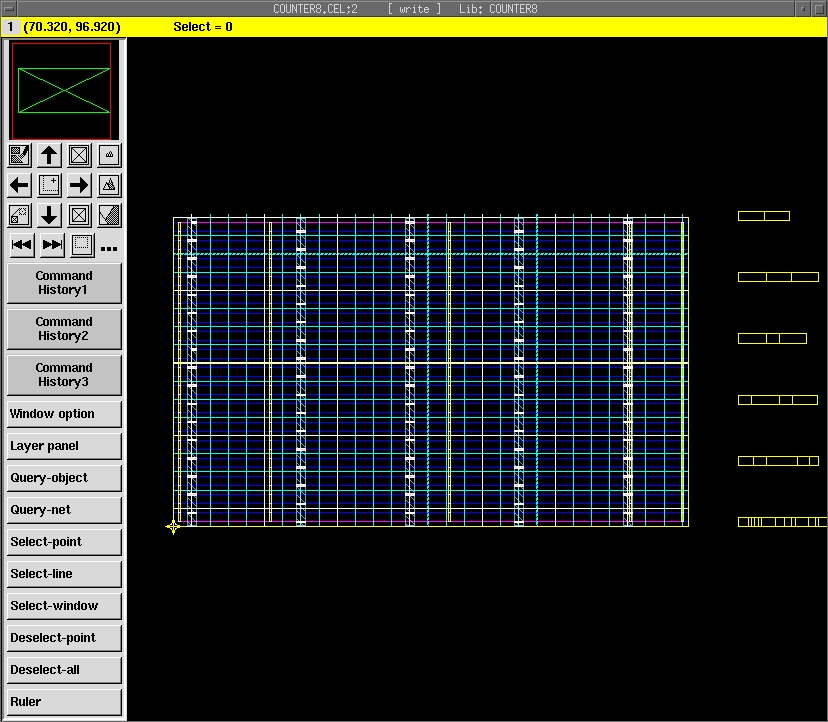The height and width of the screenshot is (722, 828).
Task: Choose Select-window command
Action: [x=64, y=606]
